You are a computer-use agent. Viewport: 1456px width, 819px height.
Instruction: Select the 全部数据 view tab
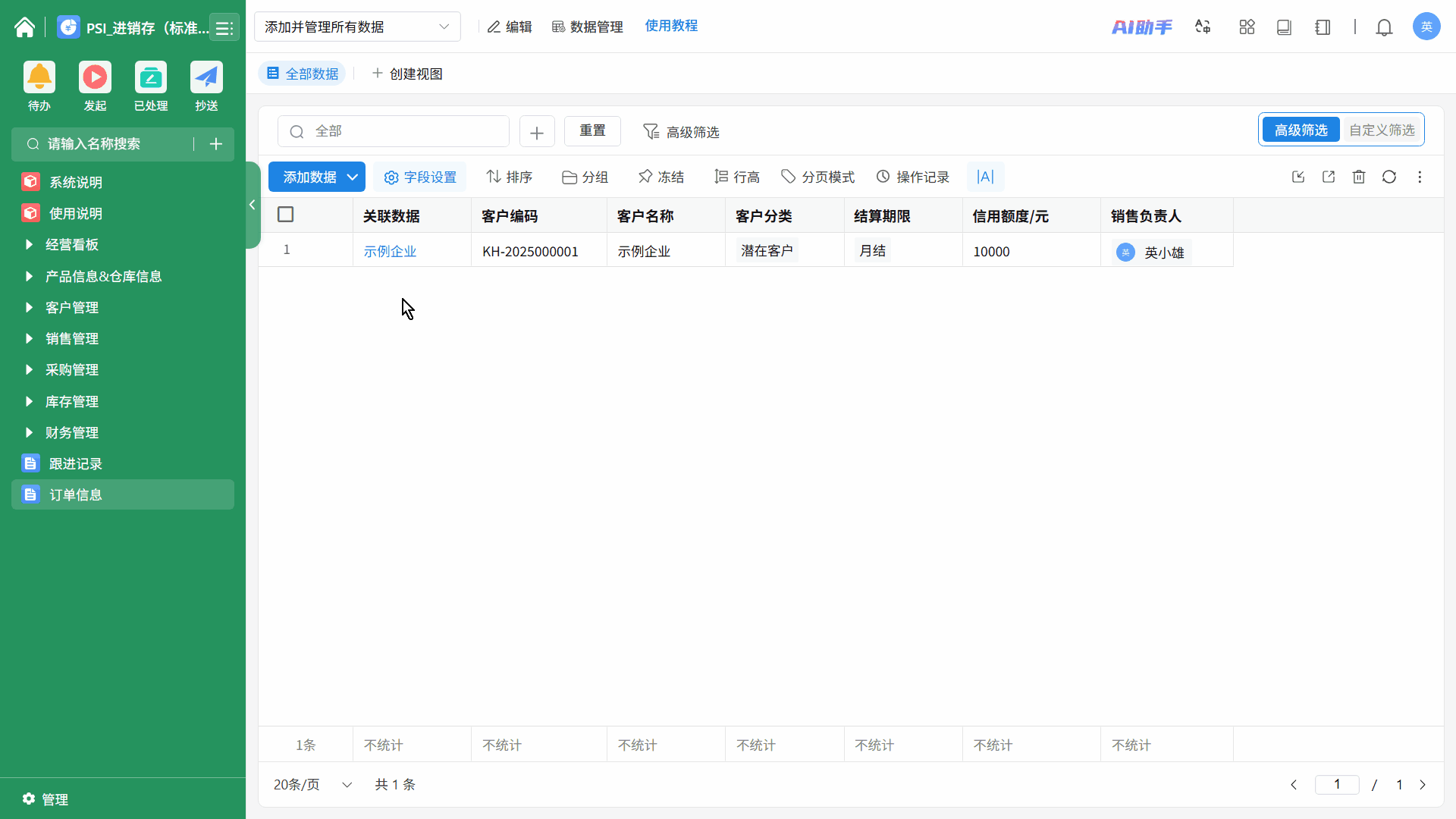[x=303, y=74]
